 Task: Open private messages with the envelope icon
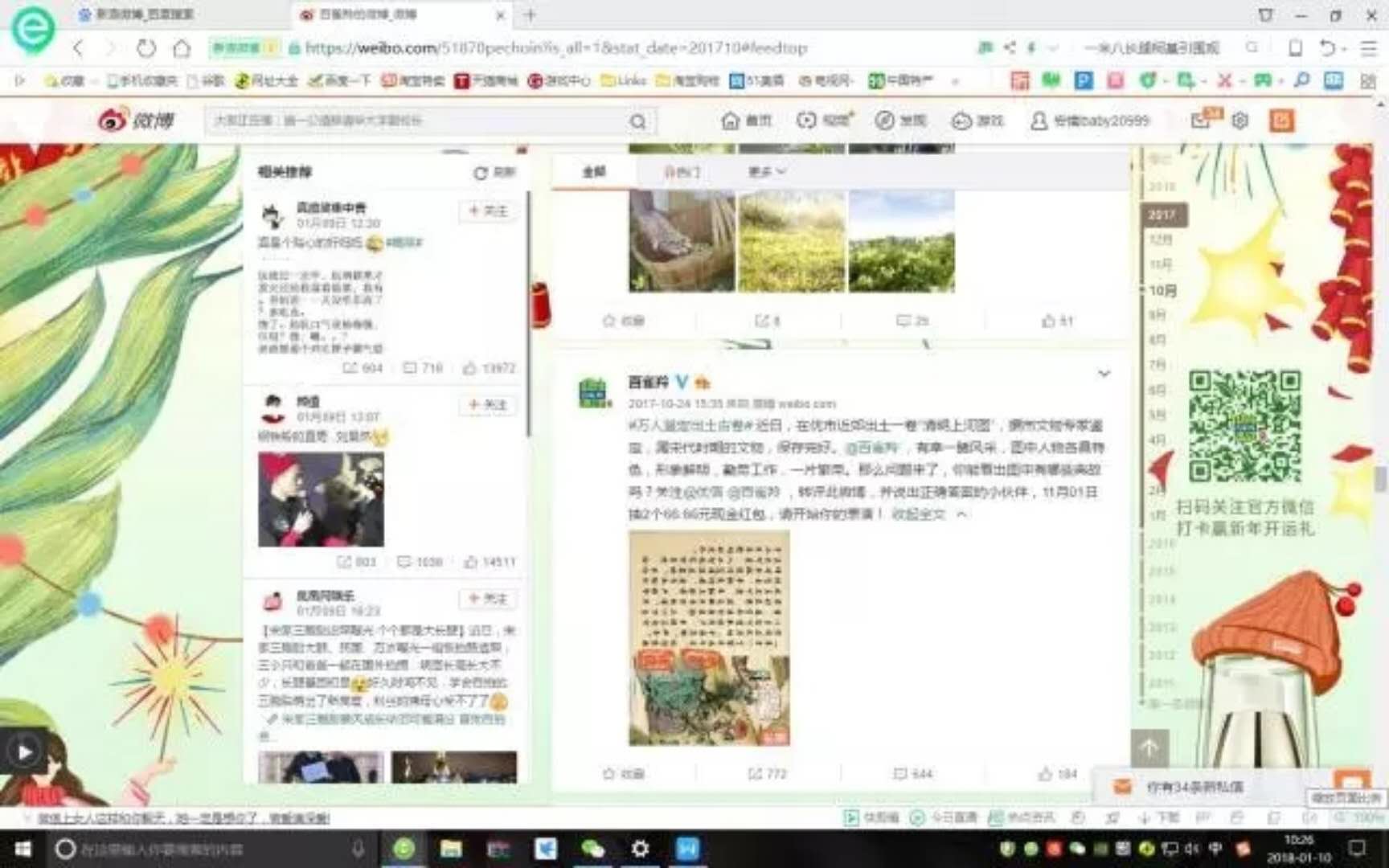pyautogui.click(x=1200, y=121)
